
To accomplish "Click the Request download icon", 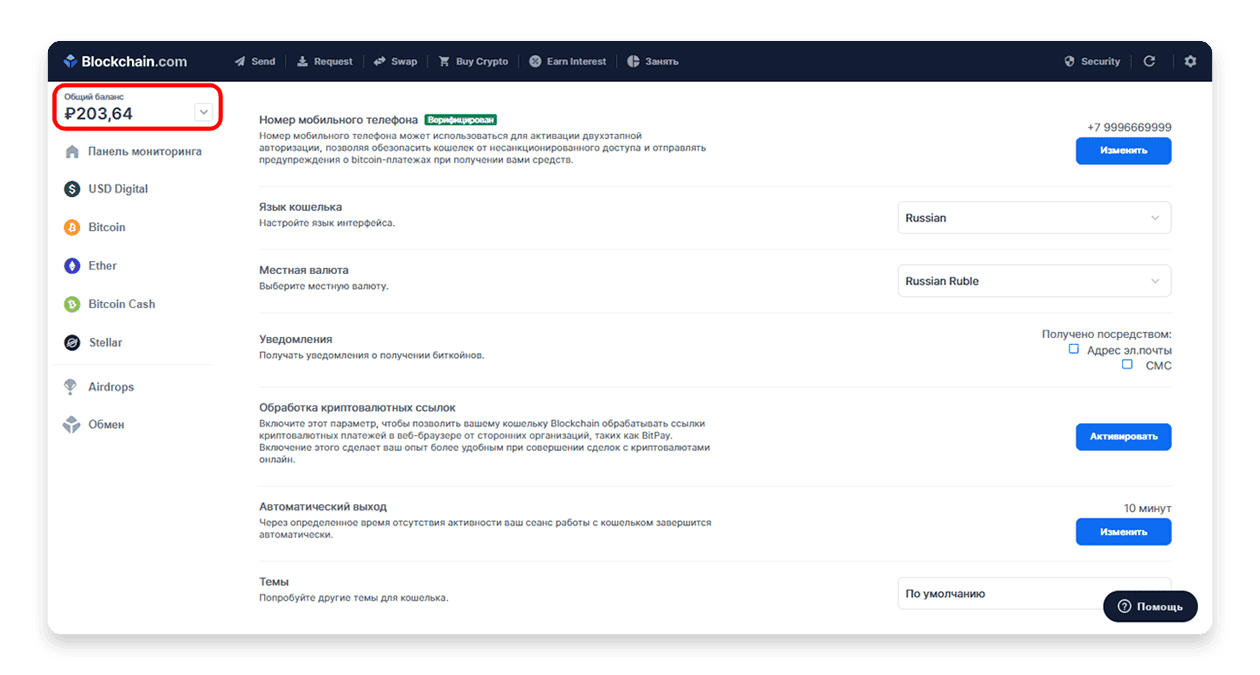I will point(302,61).
